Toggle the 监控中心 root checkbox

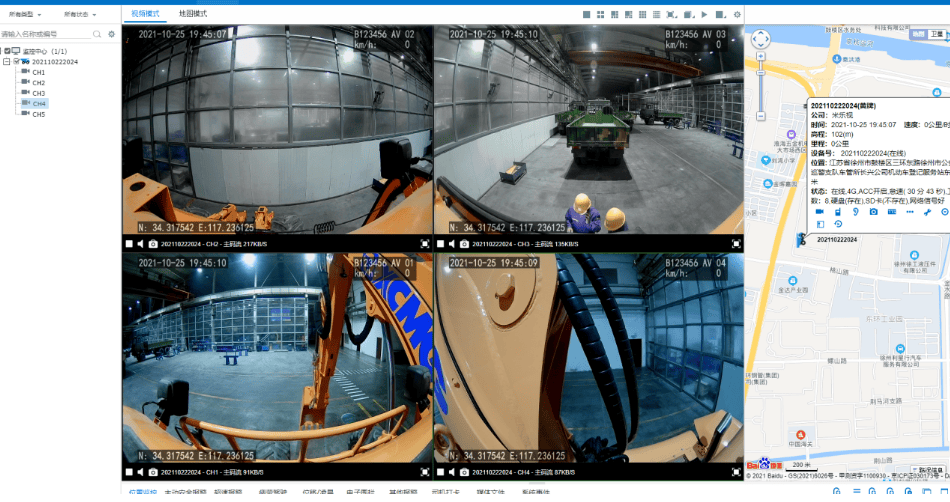pos(6,51)
